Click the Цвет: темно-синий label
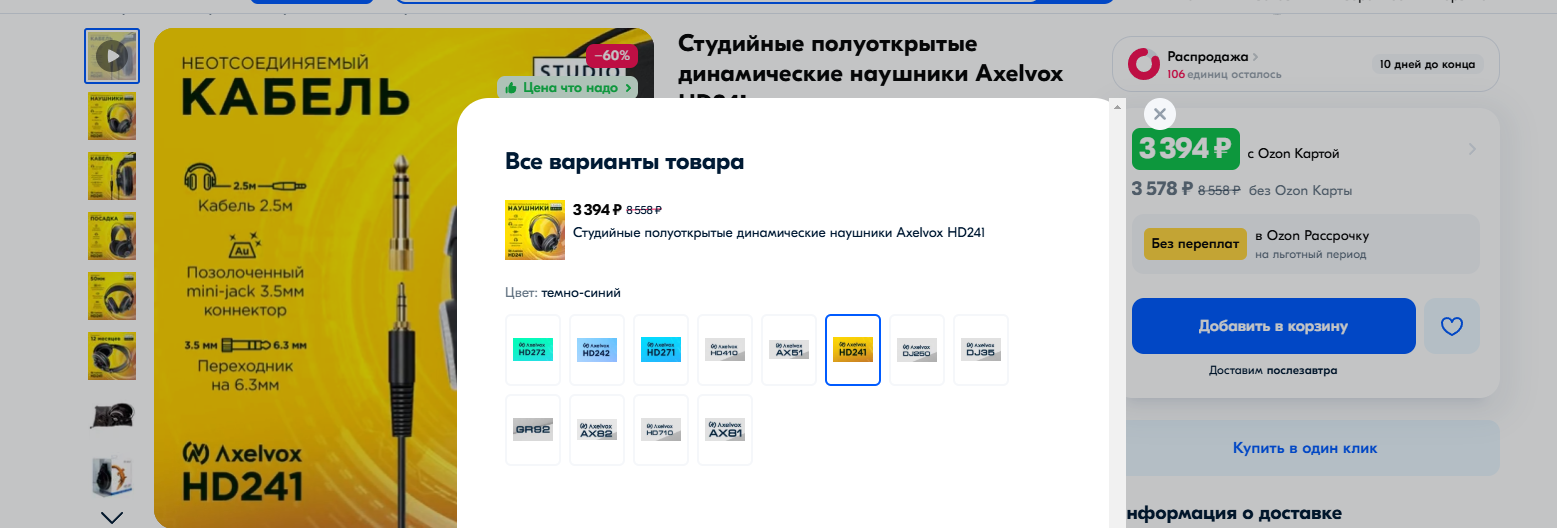This screenshot has height=528, width=1557. pos(563,293)
